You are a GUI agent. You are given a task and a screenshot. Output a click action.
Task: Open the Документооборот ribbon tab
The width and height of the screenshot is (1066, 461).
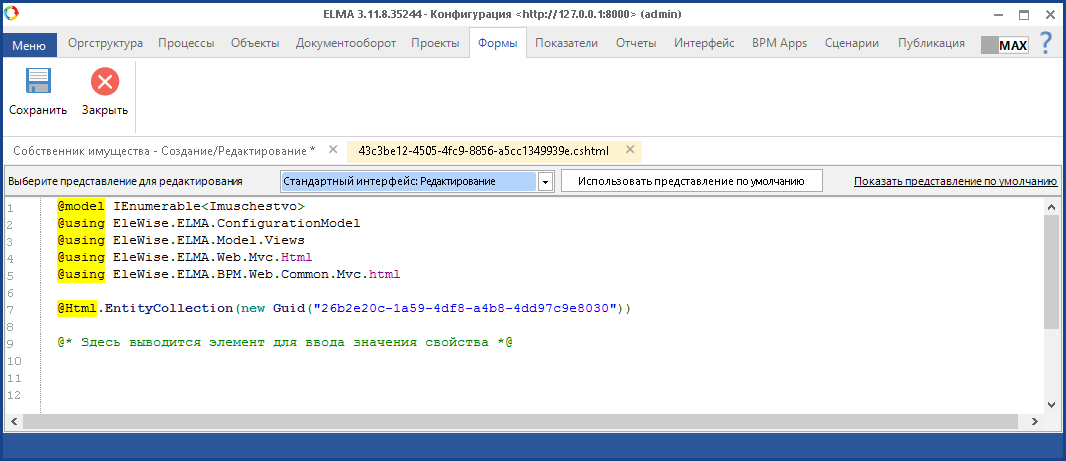tap(346, 43)
